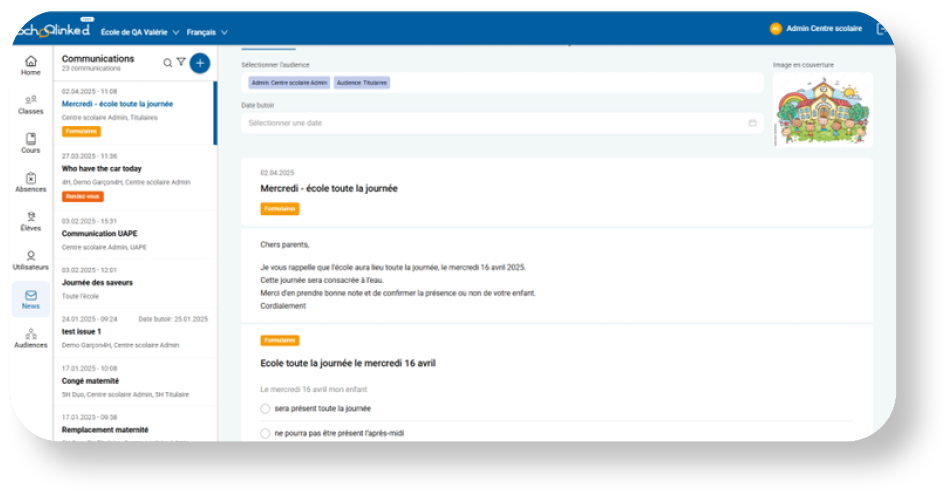Image resolution: width=951 pixels, height=496 pixels.
Task: Click the 'Admin Centre scolaire' user name
Action: point(824,28)
